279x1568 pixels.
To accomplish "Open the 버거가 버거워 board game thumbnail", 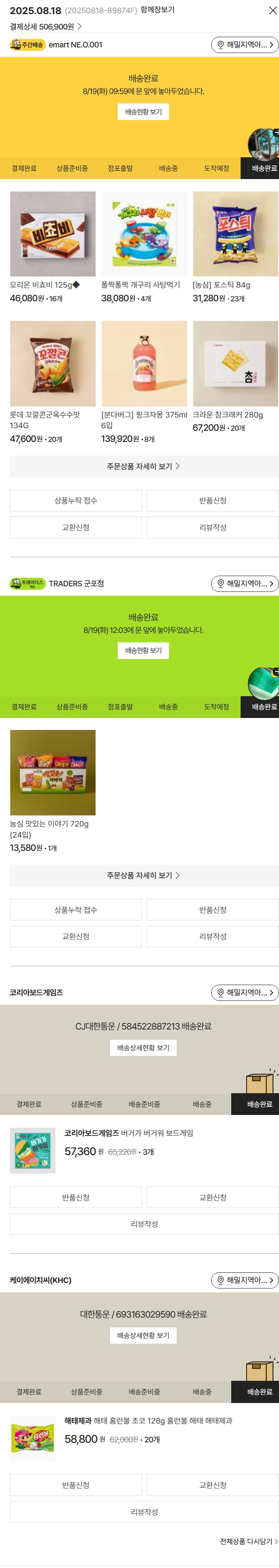I will pos(33,1150).
